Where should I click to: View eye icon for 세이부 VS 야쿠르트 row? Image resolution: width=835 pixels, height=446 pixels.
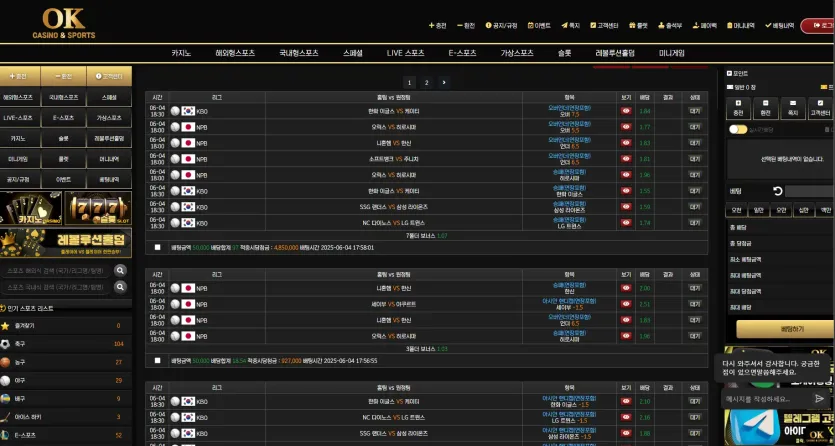tap(626, 304)
